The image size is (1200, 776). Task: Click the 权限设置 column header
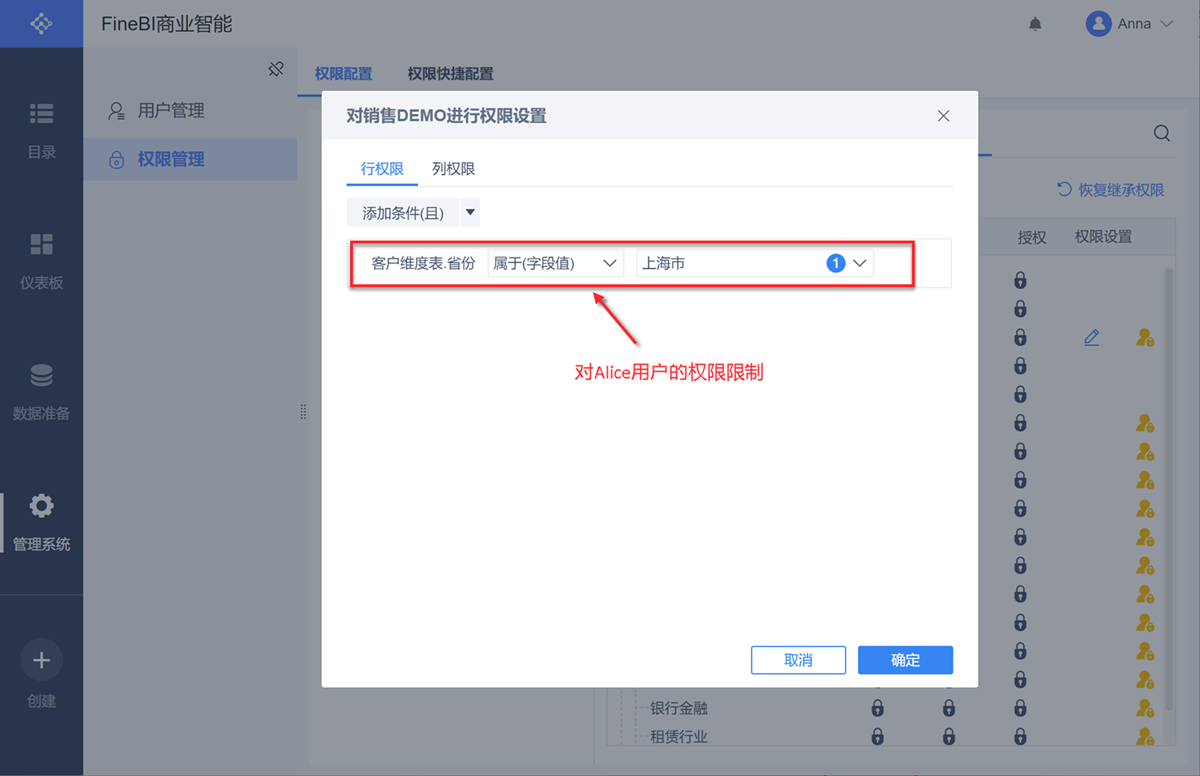1103,237
